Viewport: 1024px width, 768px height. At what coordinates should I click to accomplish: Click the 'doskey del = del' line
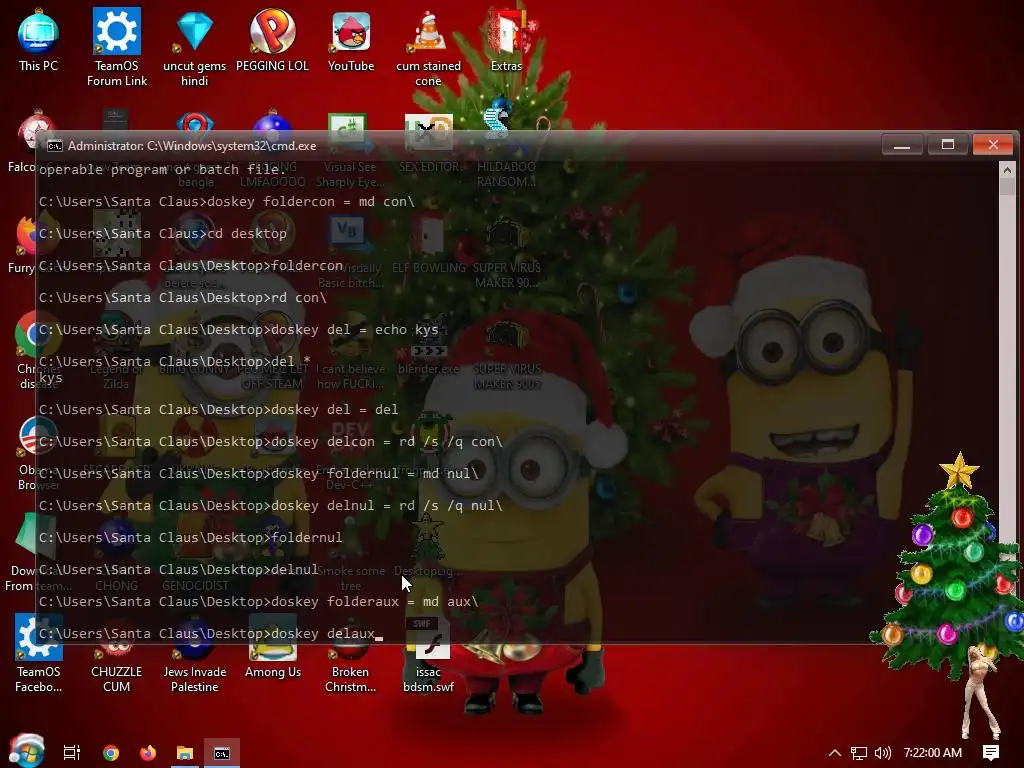[x=218, y=409]
